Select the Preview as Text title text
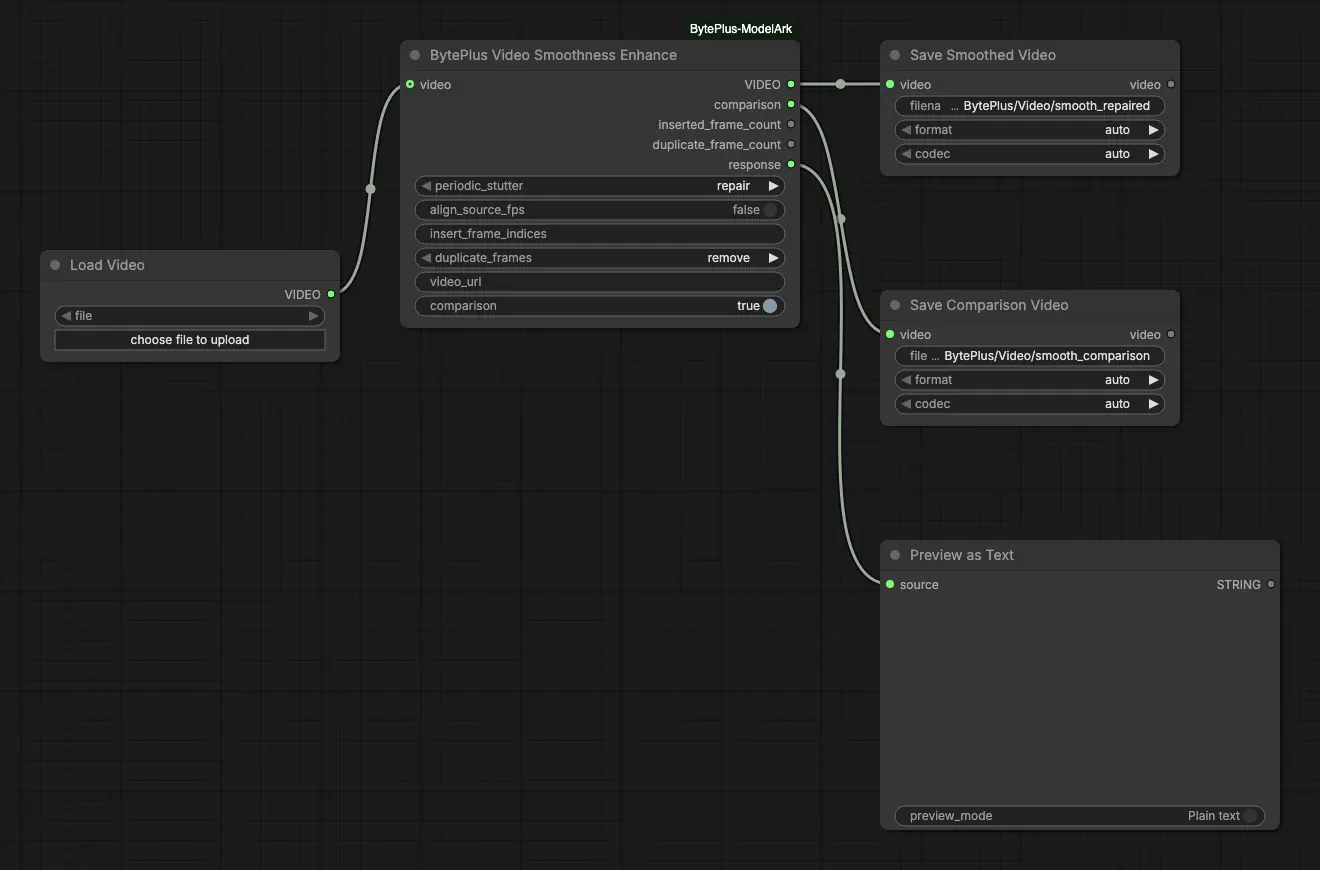The width and height of the screenshot is (1320, 870). (962, 555)
